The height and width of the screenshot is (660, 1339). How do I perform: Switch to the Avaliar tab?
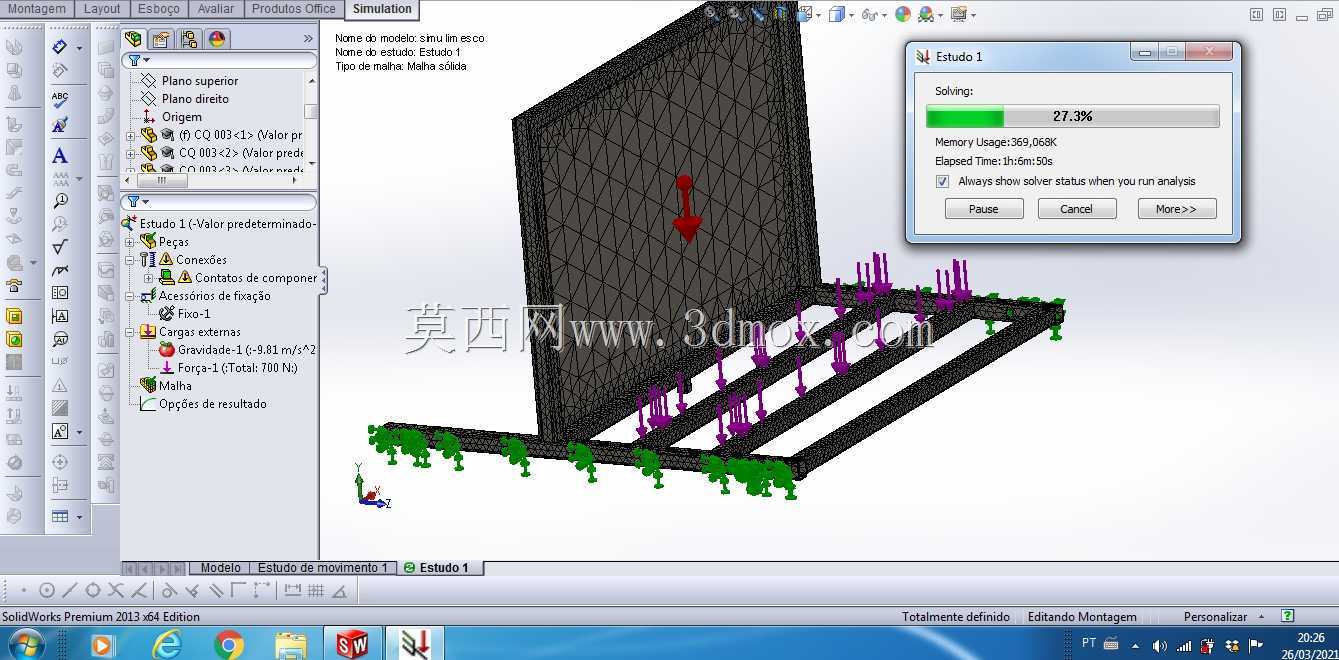tap(216, 9)
